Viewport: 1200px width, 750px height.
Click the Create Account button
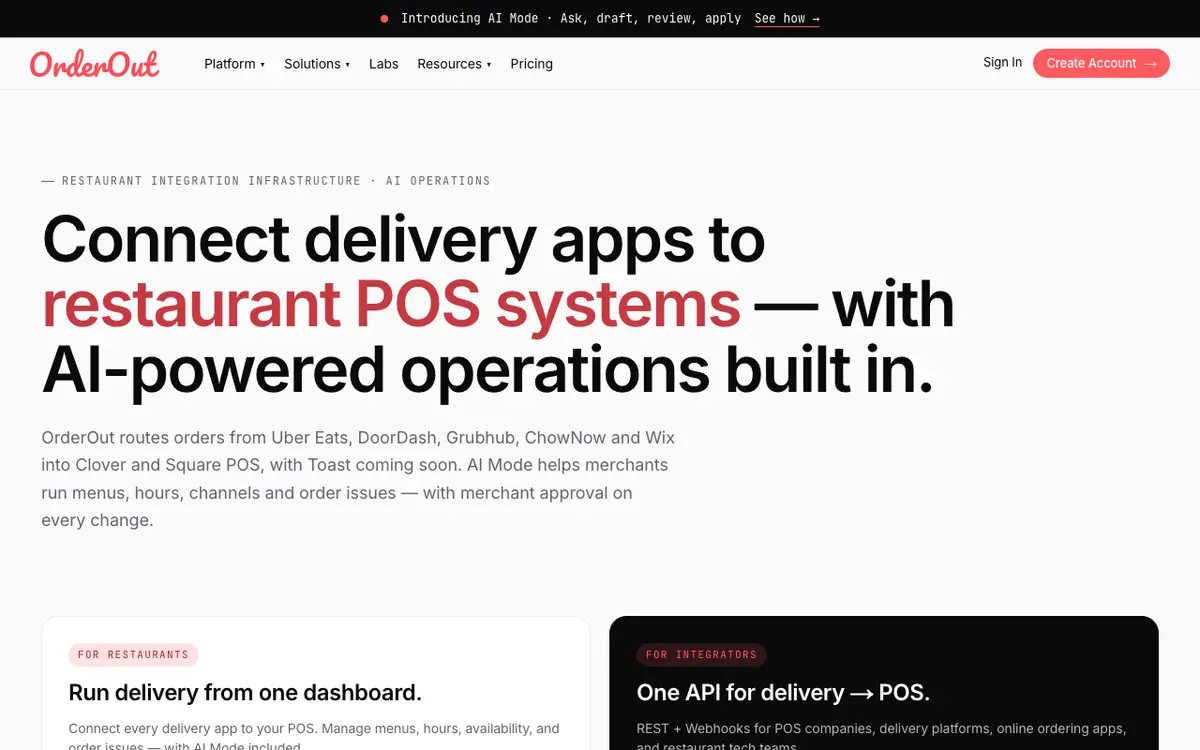click(1101, 63)
